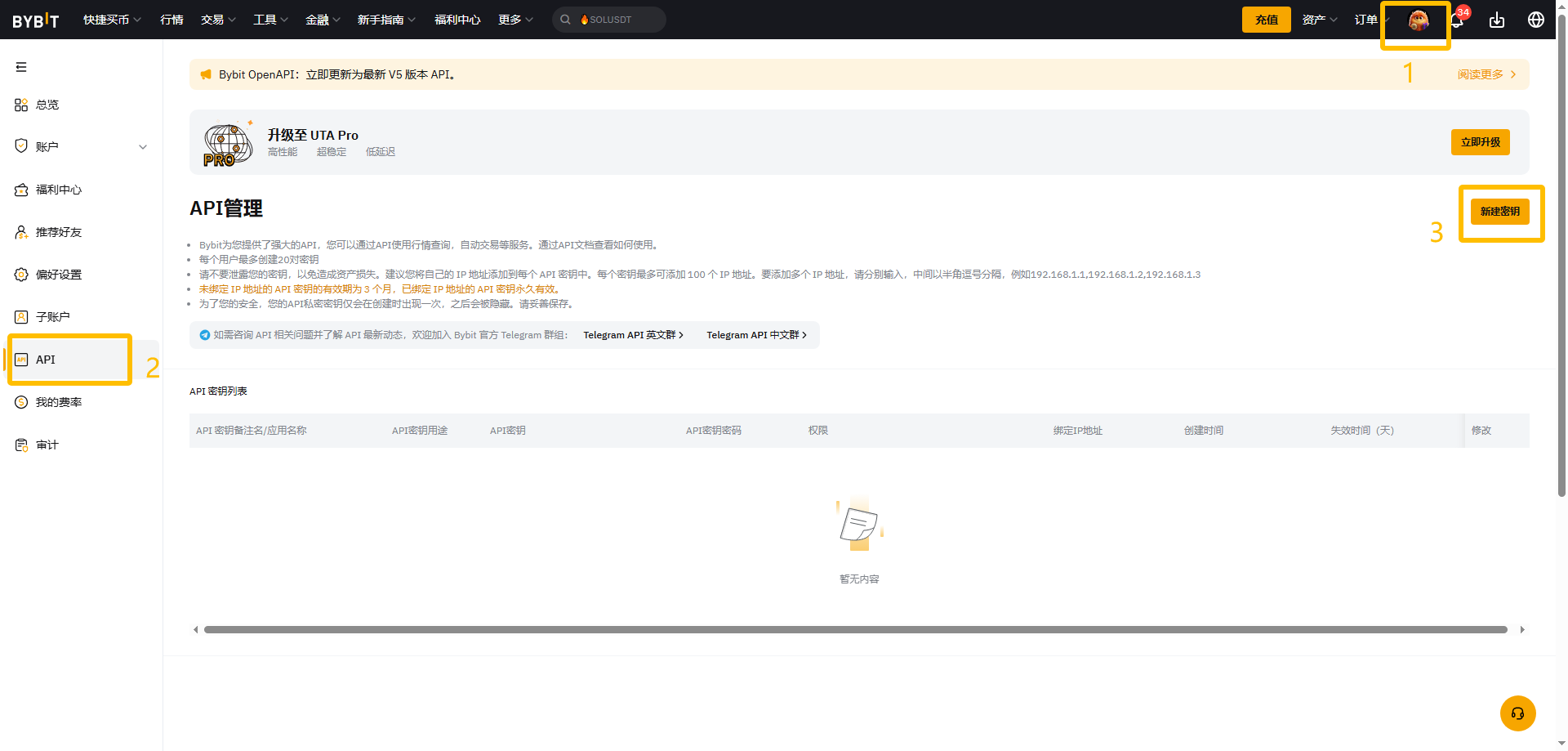Open 行情 markets in top nav

(x=171, y=20)
